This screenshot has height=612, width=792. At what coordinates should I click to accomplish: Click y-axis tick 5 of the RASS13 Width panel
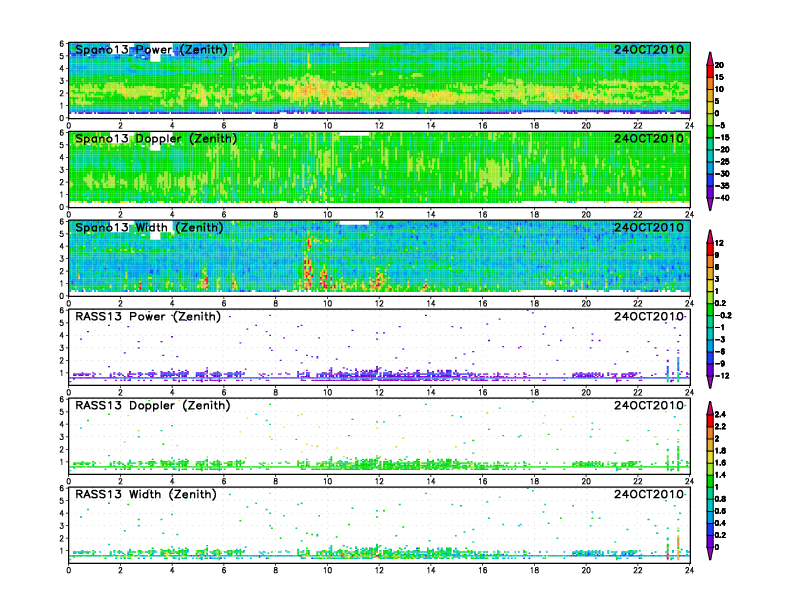pyautogui.click(x=62, y=501)
